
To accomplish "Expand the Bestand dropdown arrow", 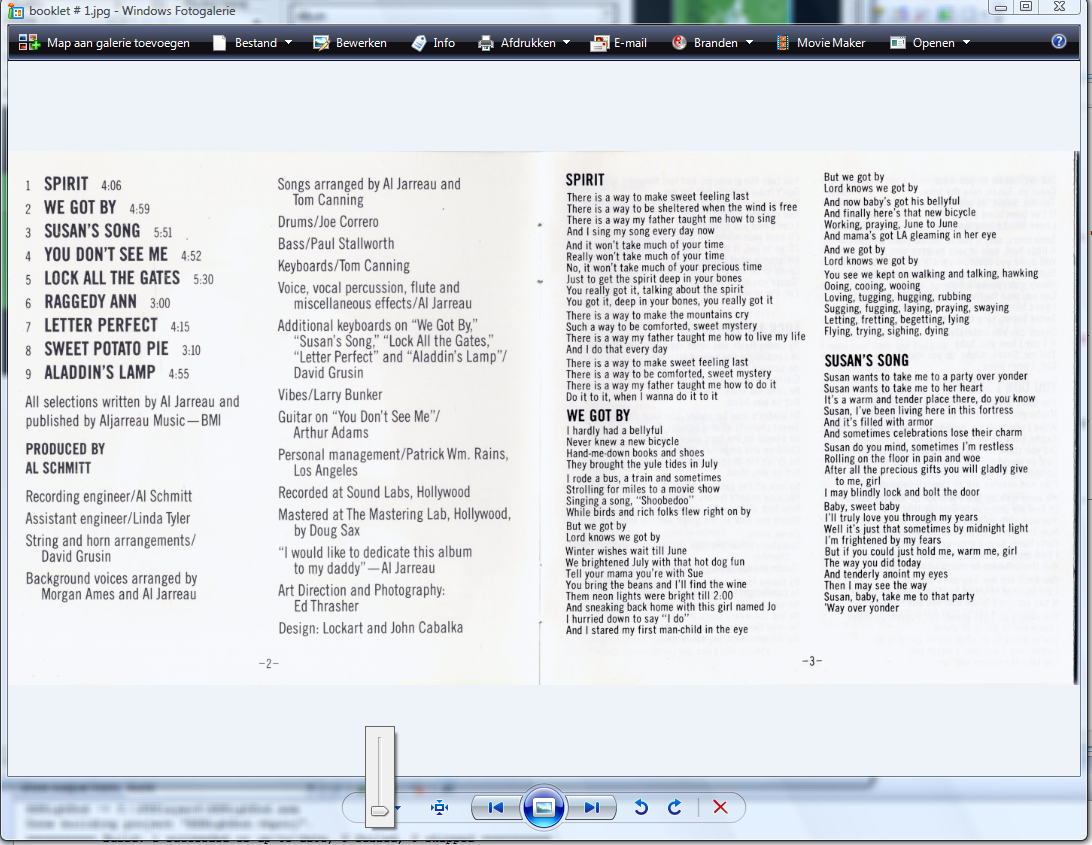I will point(288,42).
